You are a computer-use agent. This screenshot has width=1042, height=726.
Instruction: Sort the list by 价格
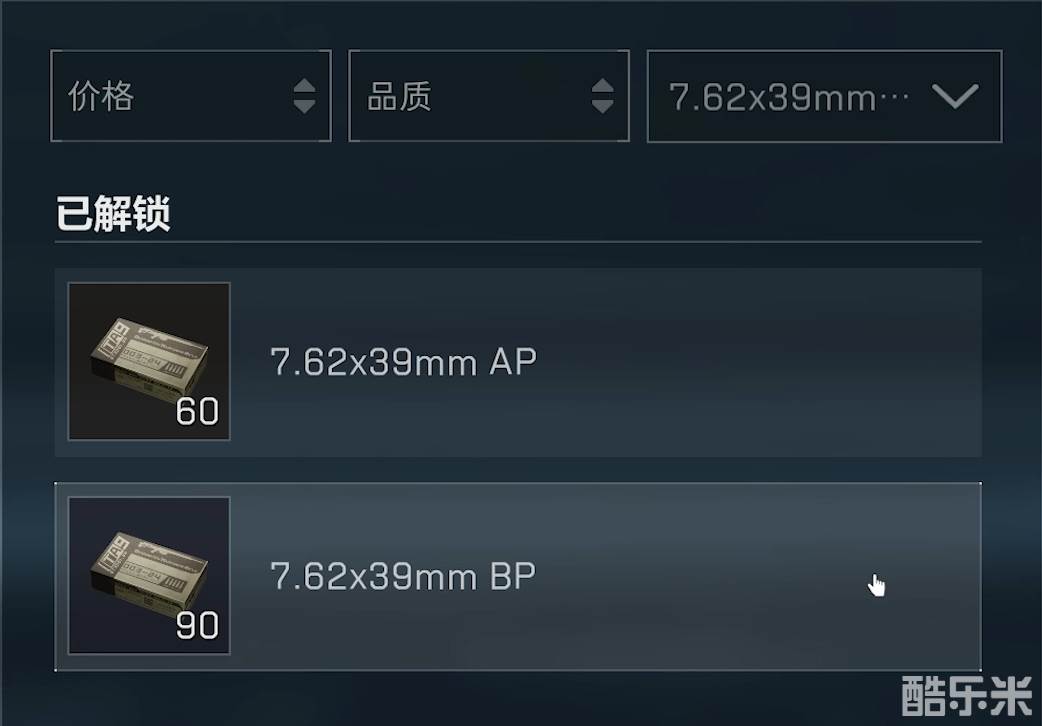(191, 96)
